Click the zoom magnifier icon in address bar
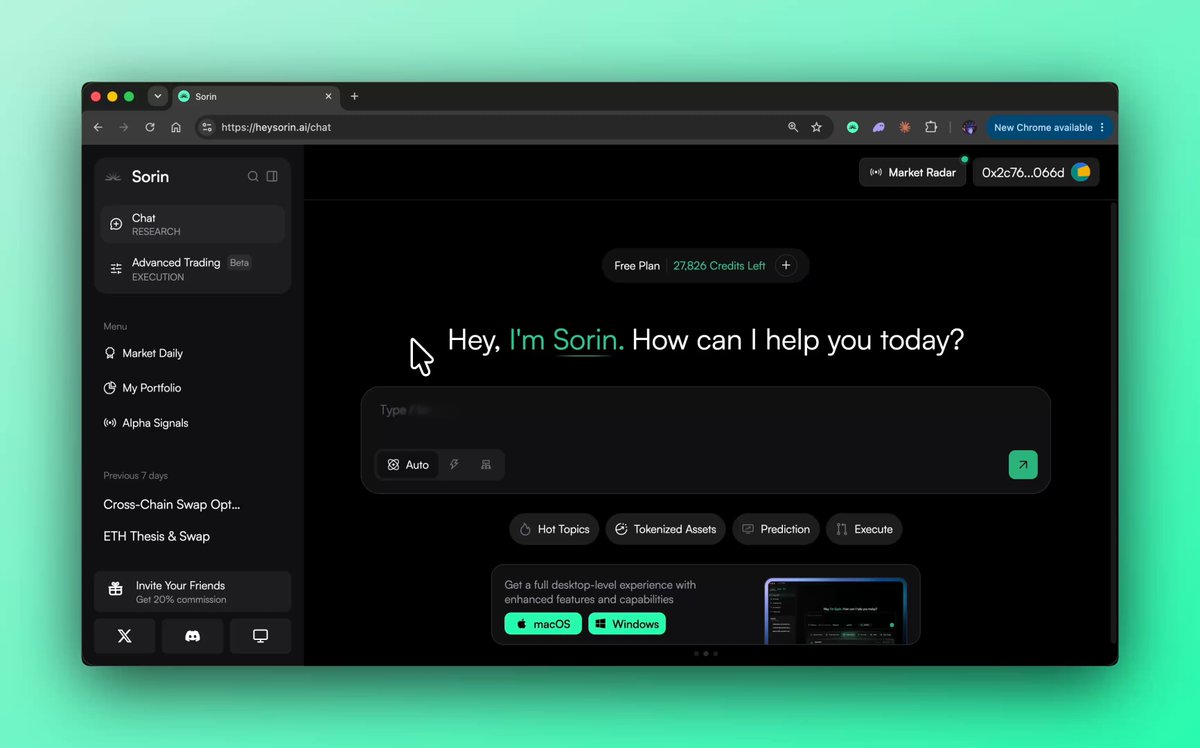 click(793, 127)
